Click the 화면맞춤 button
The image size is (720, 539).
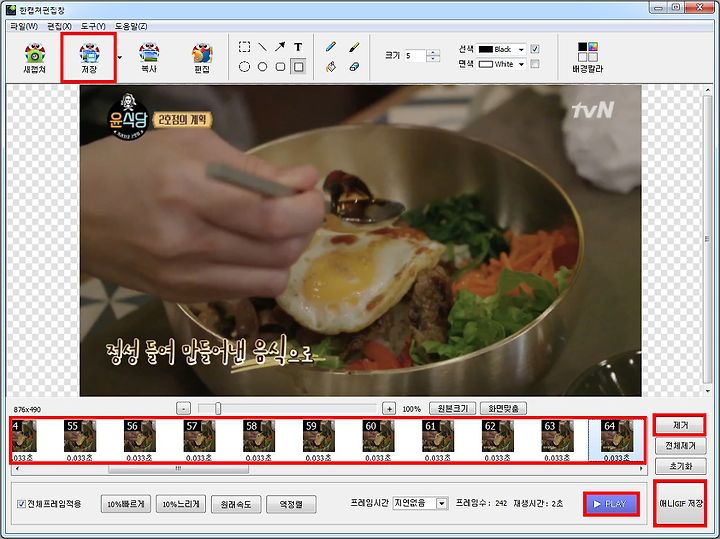tap(503, 408)
